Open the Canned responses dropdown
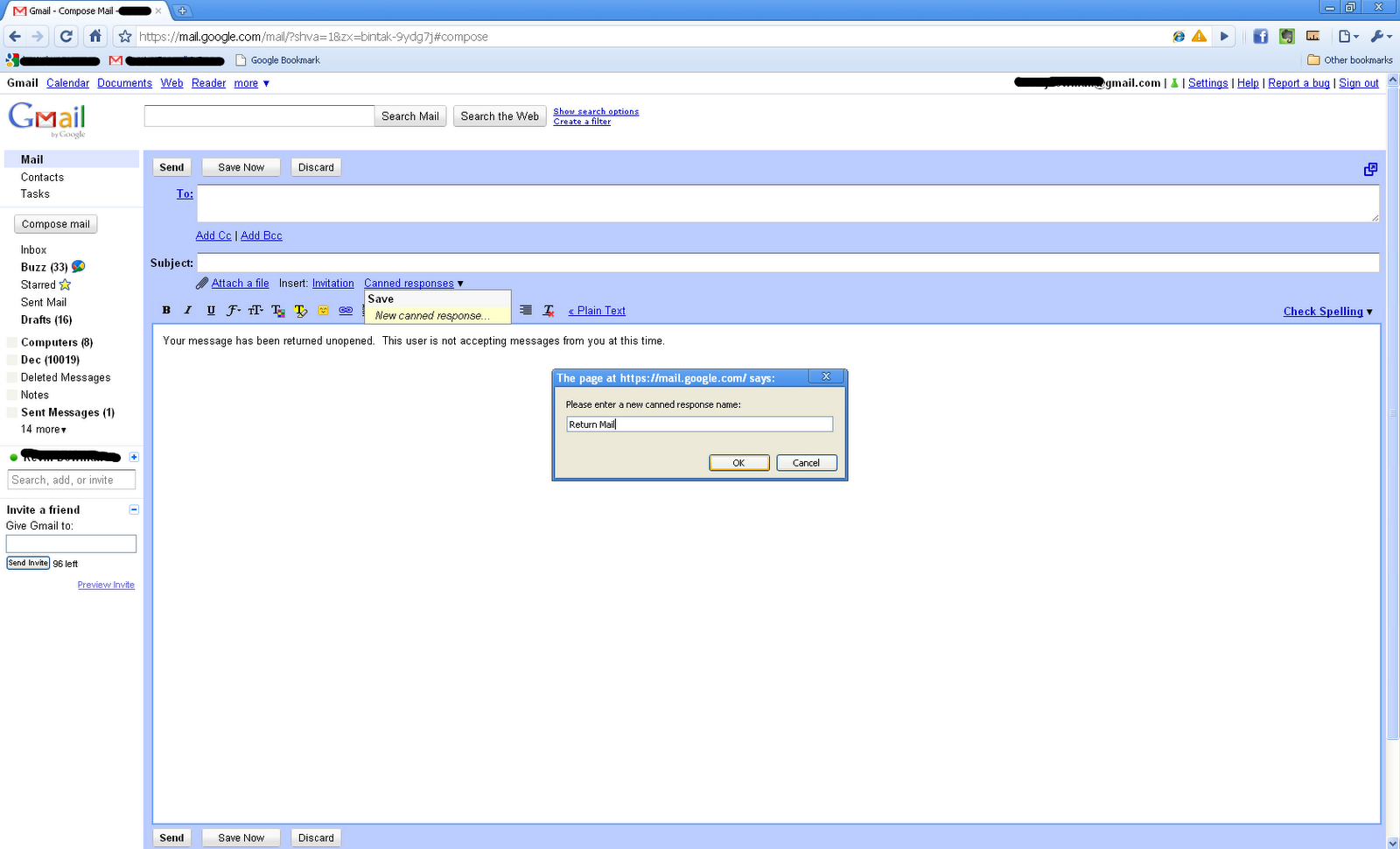 (411, 283)
